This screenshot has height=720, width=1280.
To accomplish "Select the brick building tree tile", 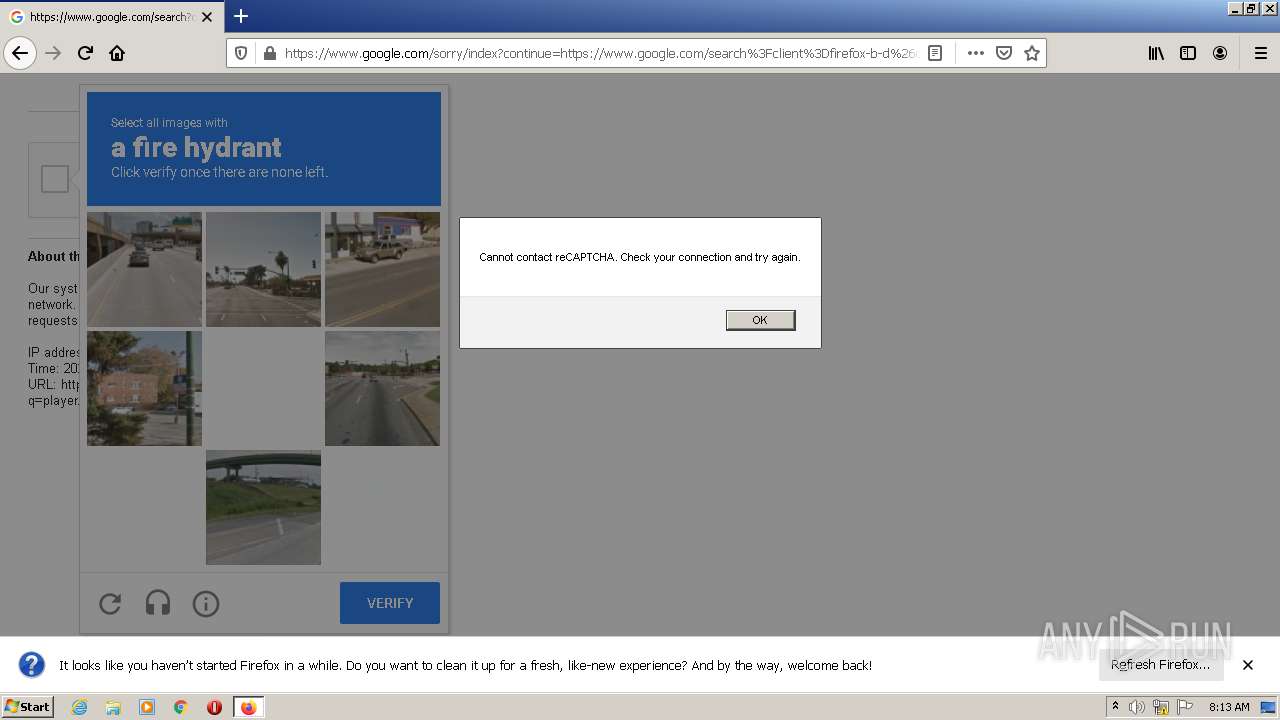I will click(144, 388).
